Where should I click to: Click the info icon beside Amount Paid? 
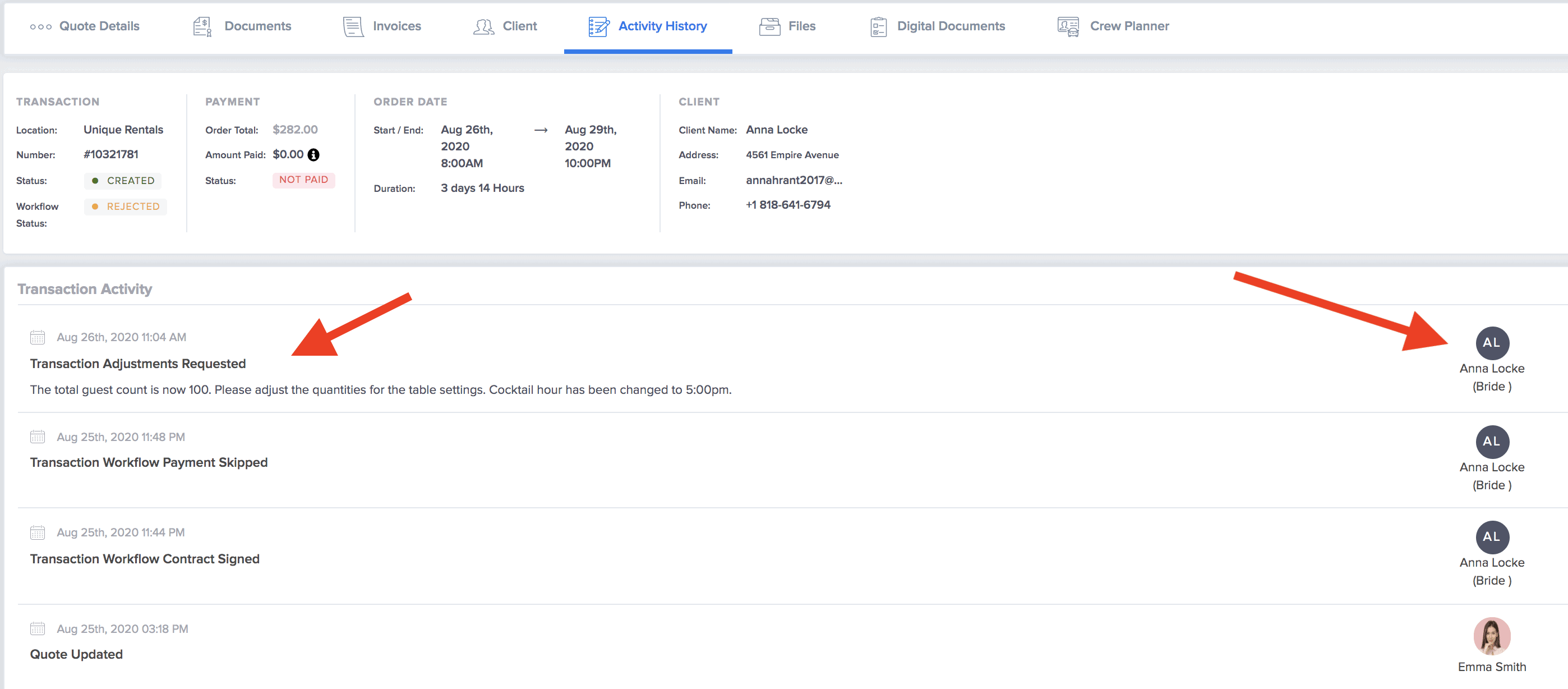coord(313,155)
